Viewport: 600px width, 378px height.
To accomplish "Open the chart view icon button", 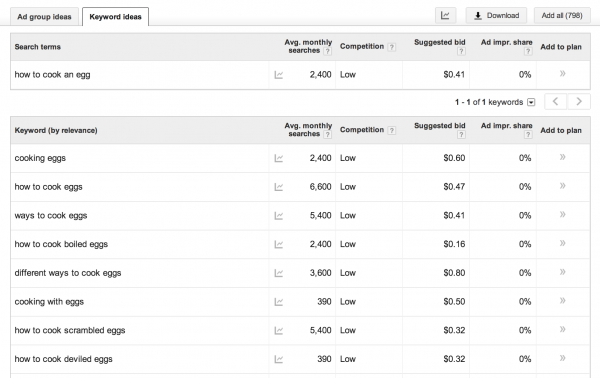I will tap(445, 16).
